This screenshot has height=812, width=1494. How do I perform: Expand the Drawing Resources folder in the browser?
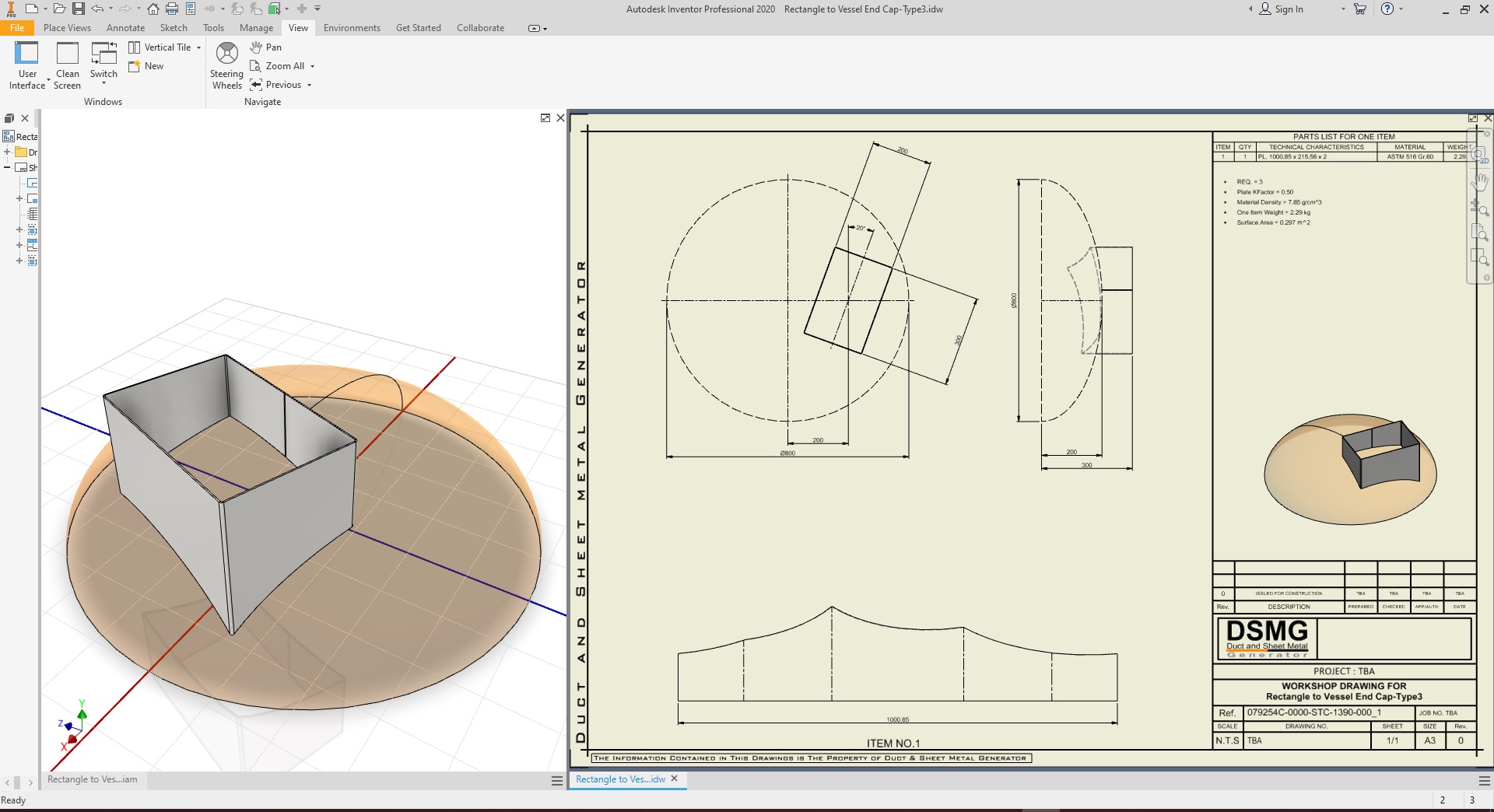8,152
